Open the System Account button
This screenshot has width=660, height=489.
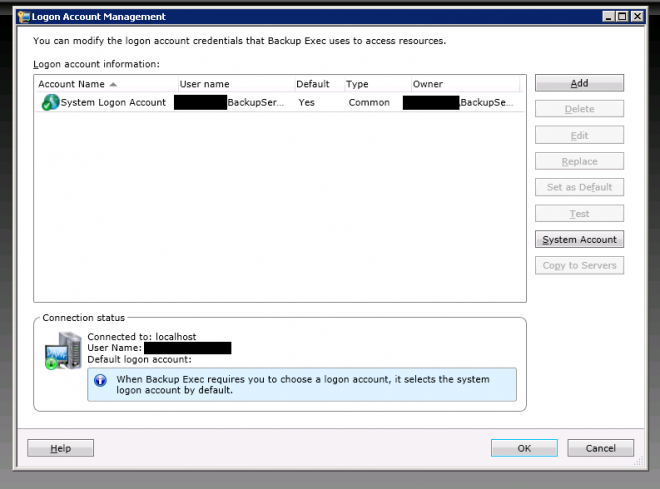(x=579, y=239)
